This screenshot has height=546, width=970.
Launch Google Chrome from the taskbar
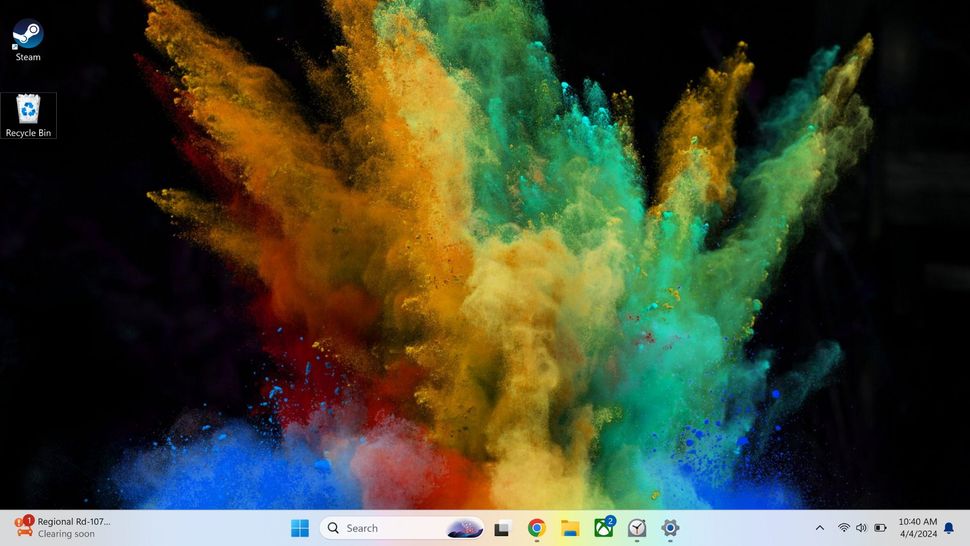click(536, 528)
